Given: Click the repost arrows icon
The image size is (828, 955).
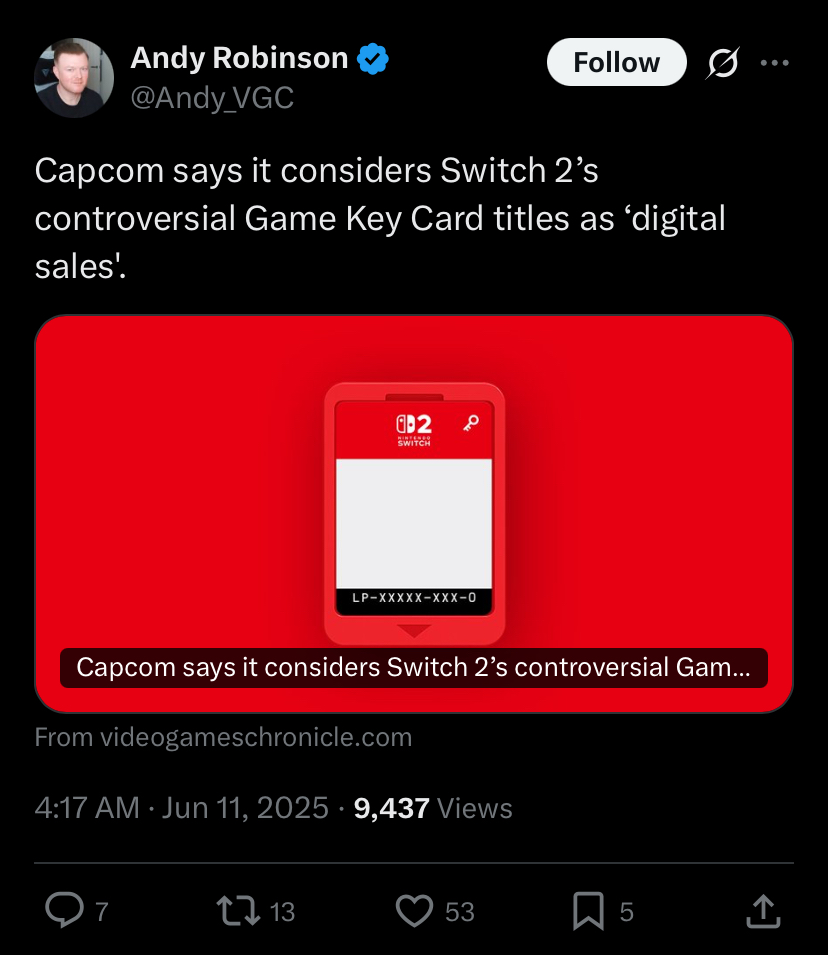Looking at the screenshot, I should [x=239, y=911].
